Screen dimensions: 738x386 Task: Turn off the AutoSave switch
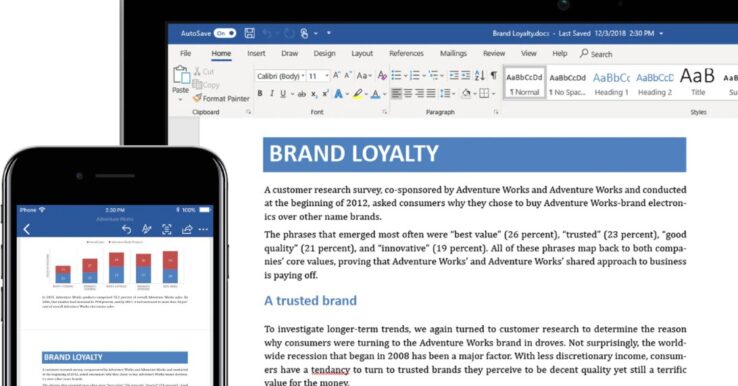tap(225, 33)
